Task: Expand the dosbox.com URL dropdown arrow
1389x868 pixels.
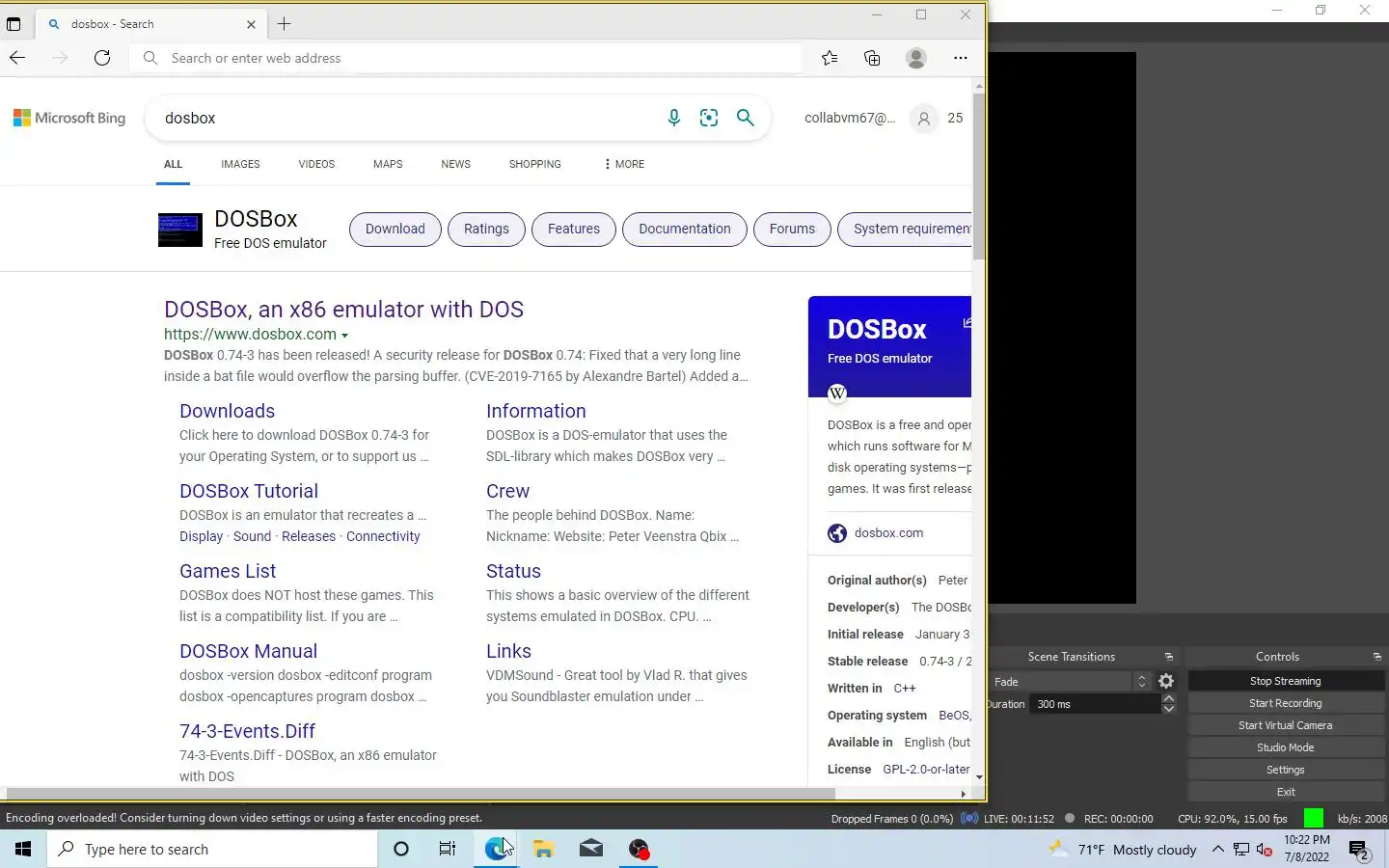Action: coord(344,336)
